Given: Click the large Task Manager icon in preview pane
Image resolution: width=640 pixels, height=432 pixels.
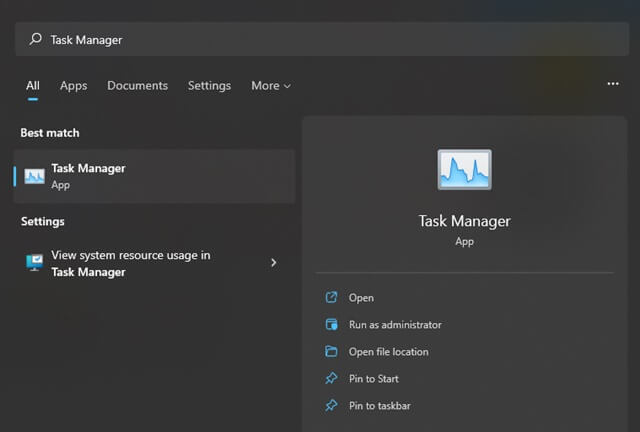Looking at the screenshot, I should click(464, 170).
